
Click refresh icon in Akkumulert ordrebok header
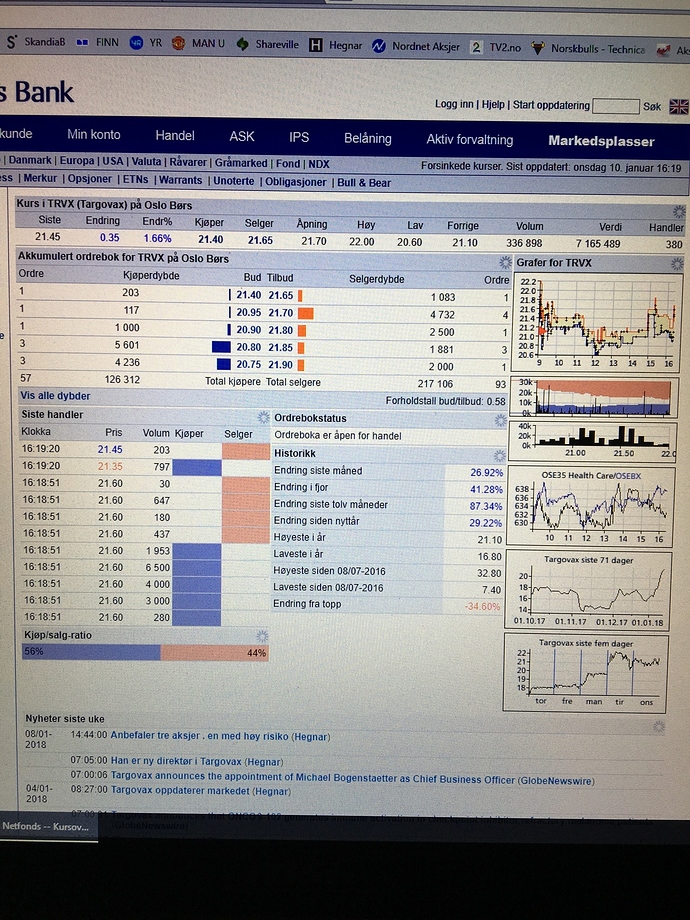click(x=505, y=262)
